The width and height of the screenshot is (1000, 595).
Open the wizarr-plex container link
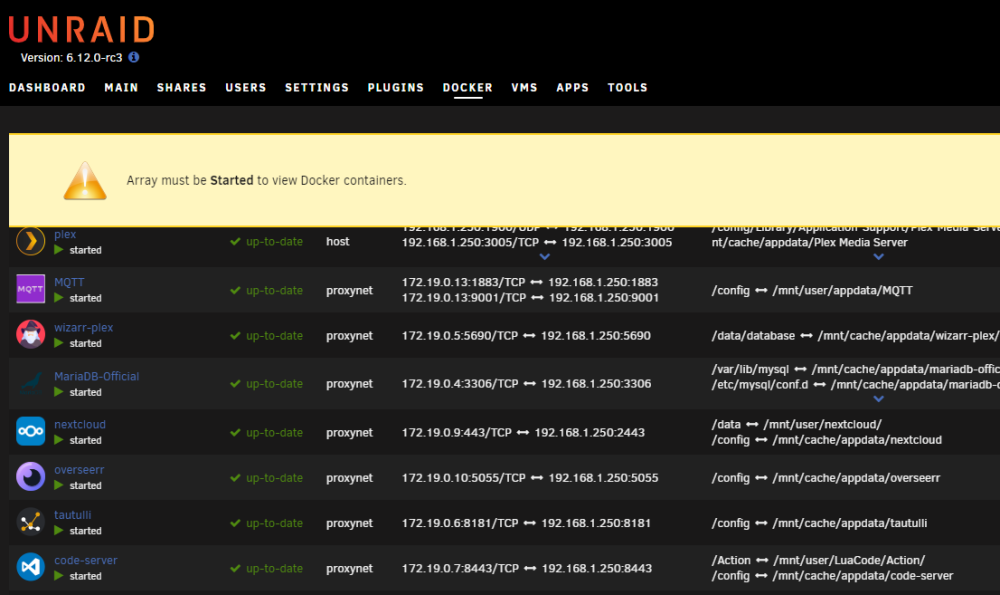tap(84, 327)
